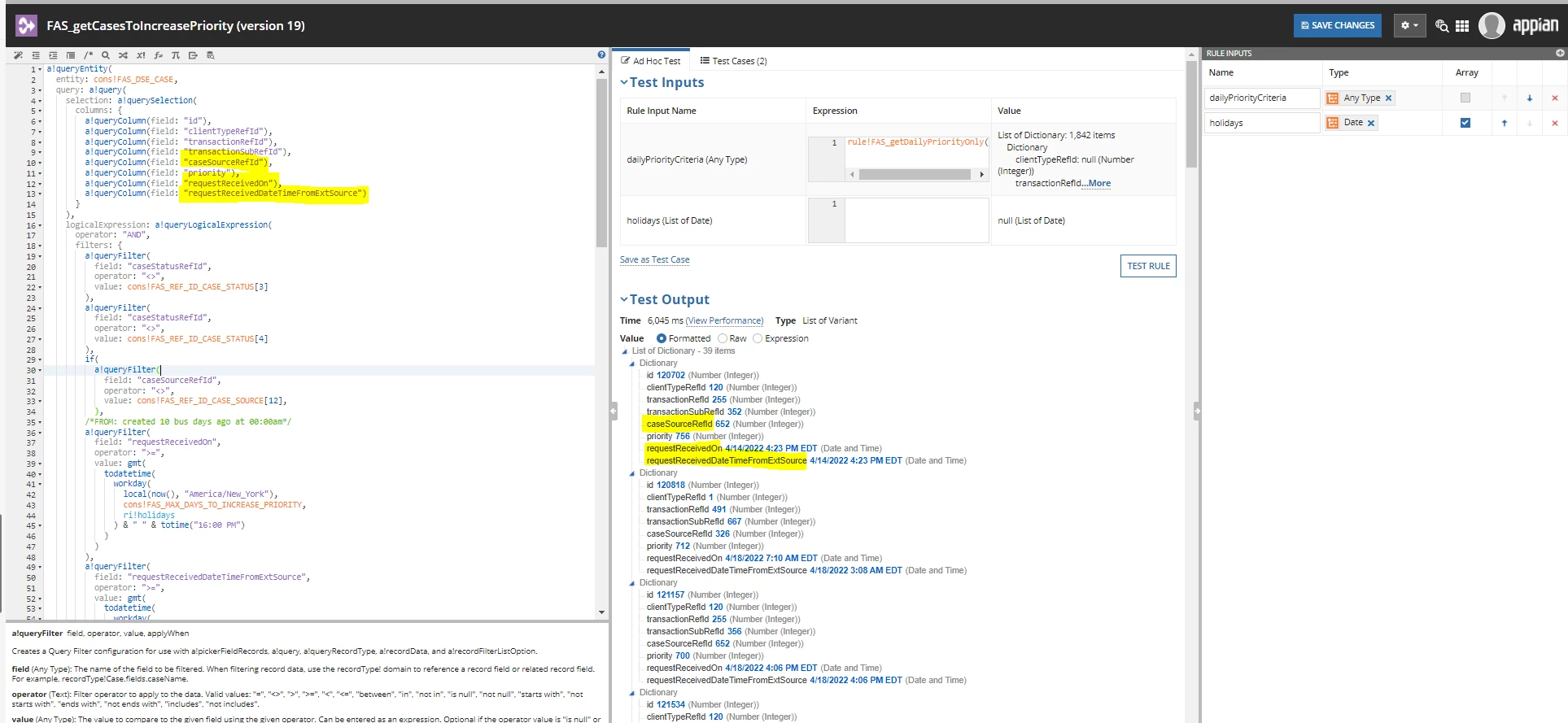Remove the Date type selection
The height and width of the screenshot is (723, 1568).
click(x=1371, y=123)
